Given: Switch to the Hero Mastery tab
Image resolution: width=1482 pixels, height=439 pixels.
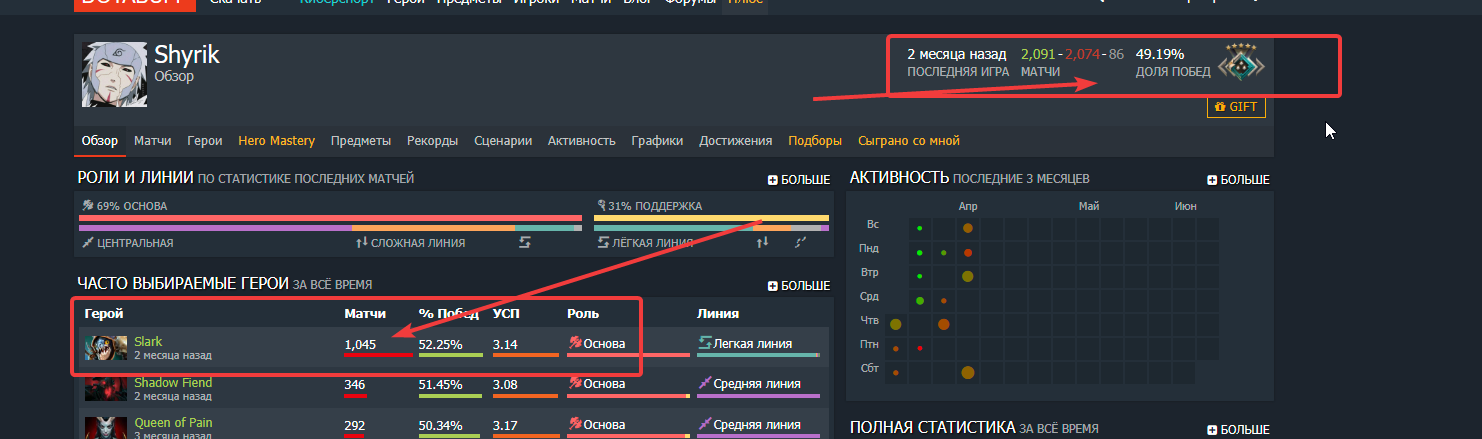Looking at the screenshot, I should click(x=276, y=141).
